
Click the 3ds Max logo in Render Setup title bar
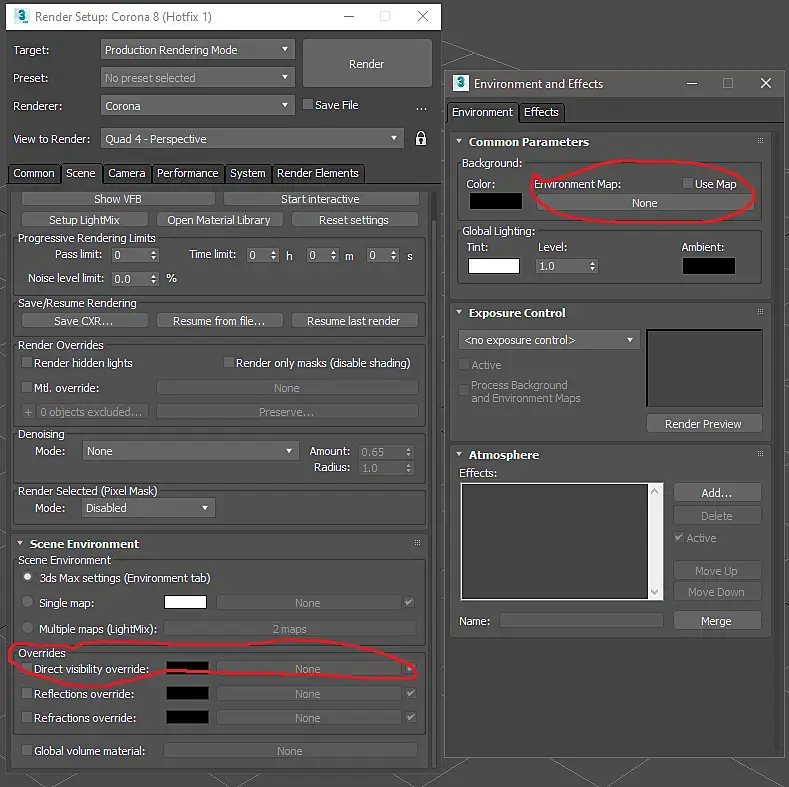(22, 16)
